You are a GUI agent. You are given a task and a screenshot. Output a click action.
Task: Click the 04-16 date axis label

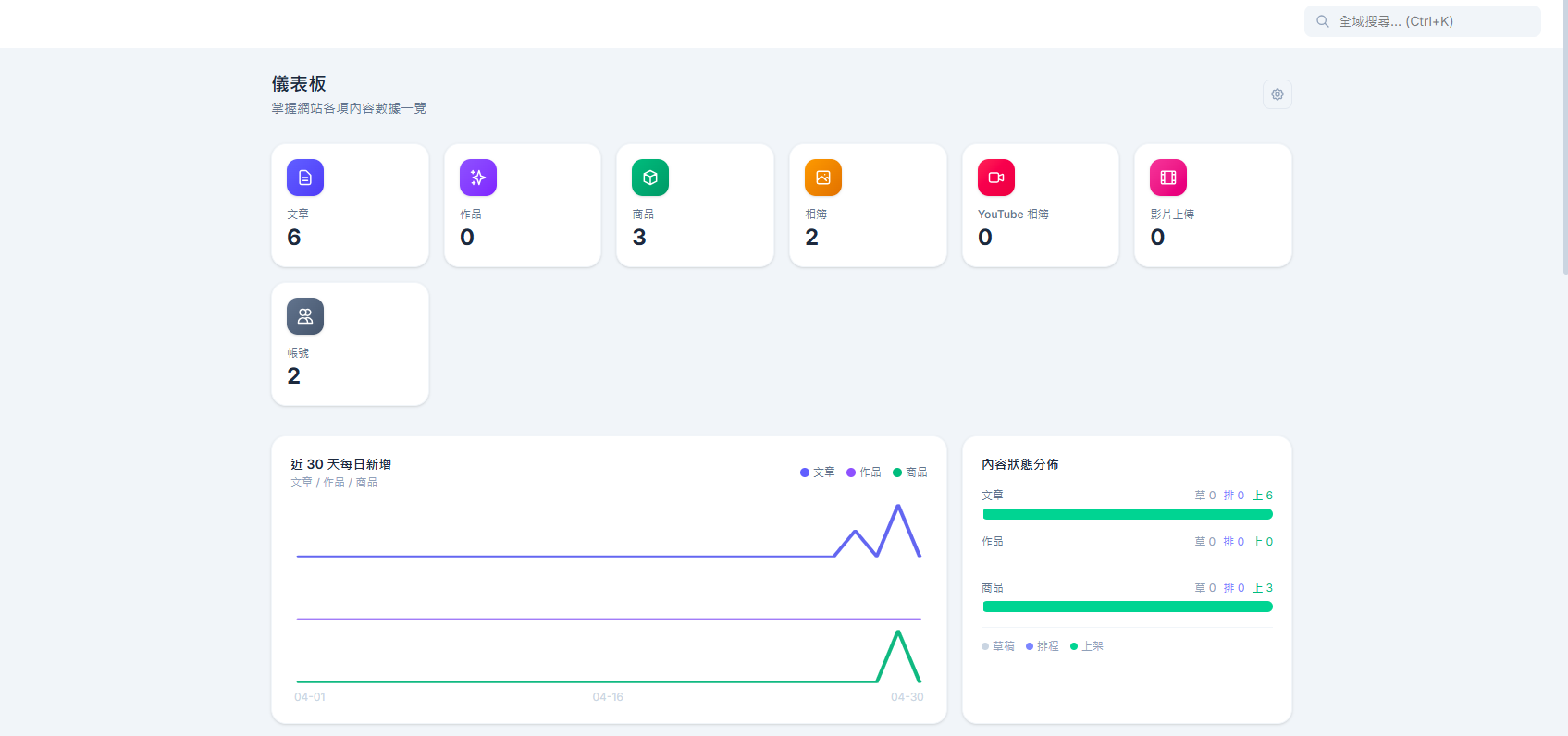pyautogui.click(x=608, y=697)
